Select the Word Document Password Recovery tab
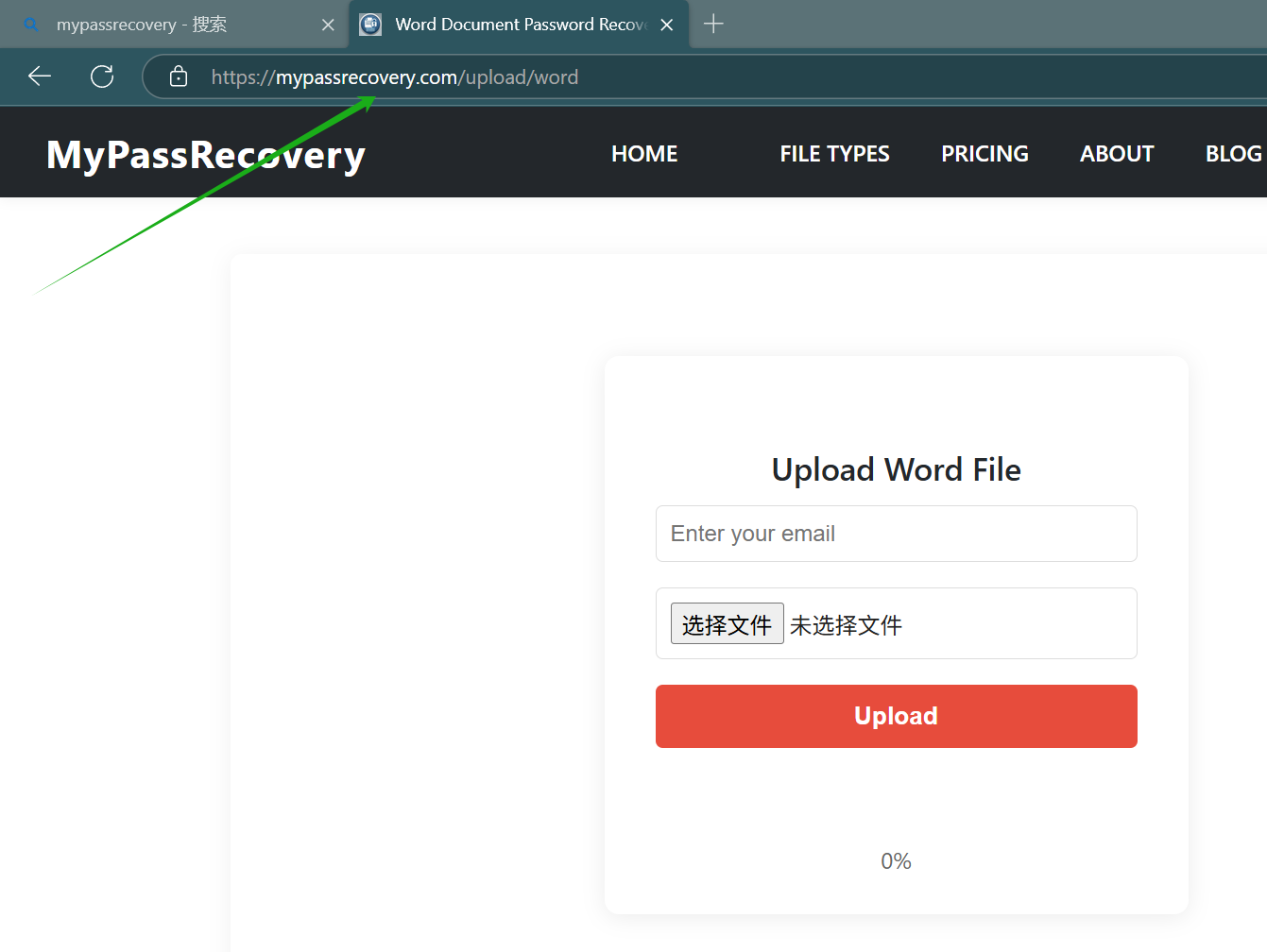Image resolution: width=1267 pixels, height=952 pixels. [x=510, y=24]
